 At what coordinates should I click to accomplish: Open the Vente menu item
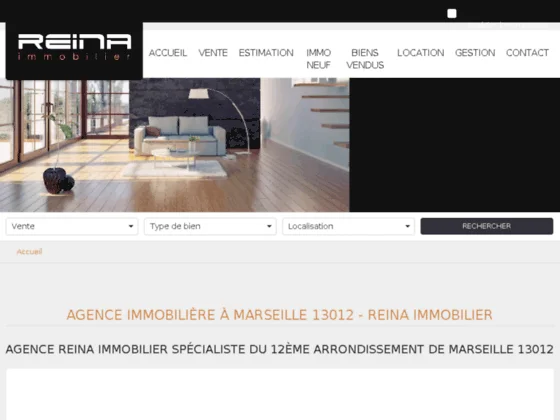pyautogui.click(x=213, y=53)
